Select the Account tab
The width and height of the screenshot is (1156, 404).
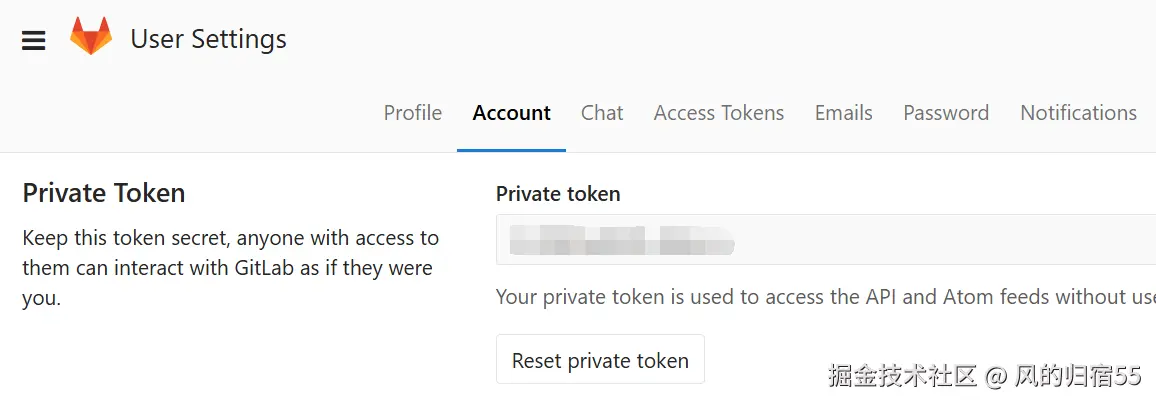tap(511, 113)
